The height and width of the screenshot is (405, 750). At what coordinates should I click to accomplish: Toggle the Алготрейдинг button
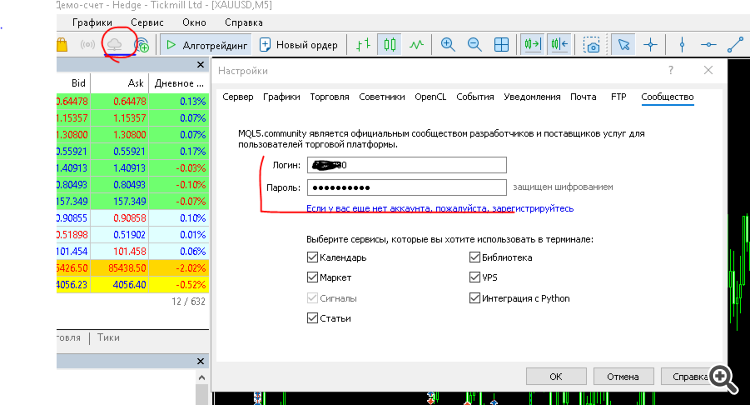click(206, 45)
